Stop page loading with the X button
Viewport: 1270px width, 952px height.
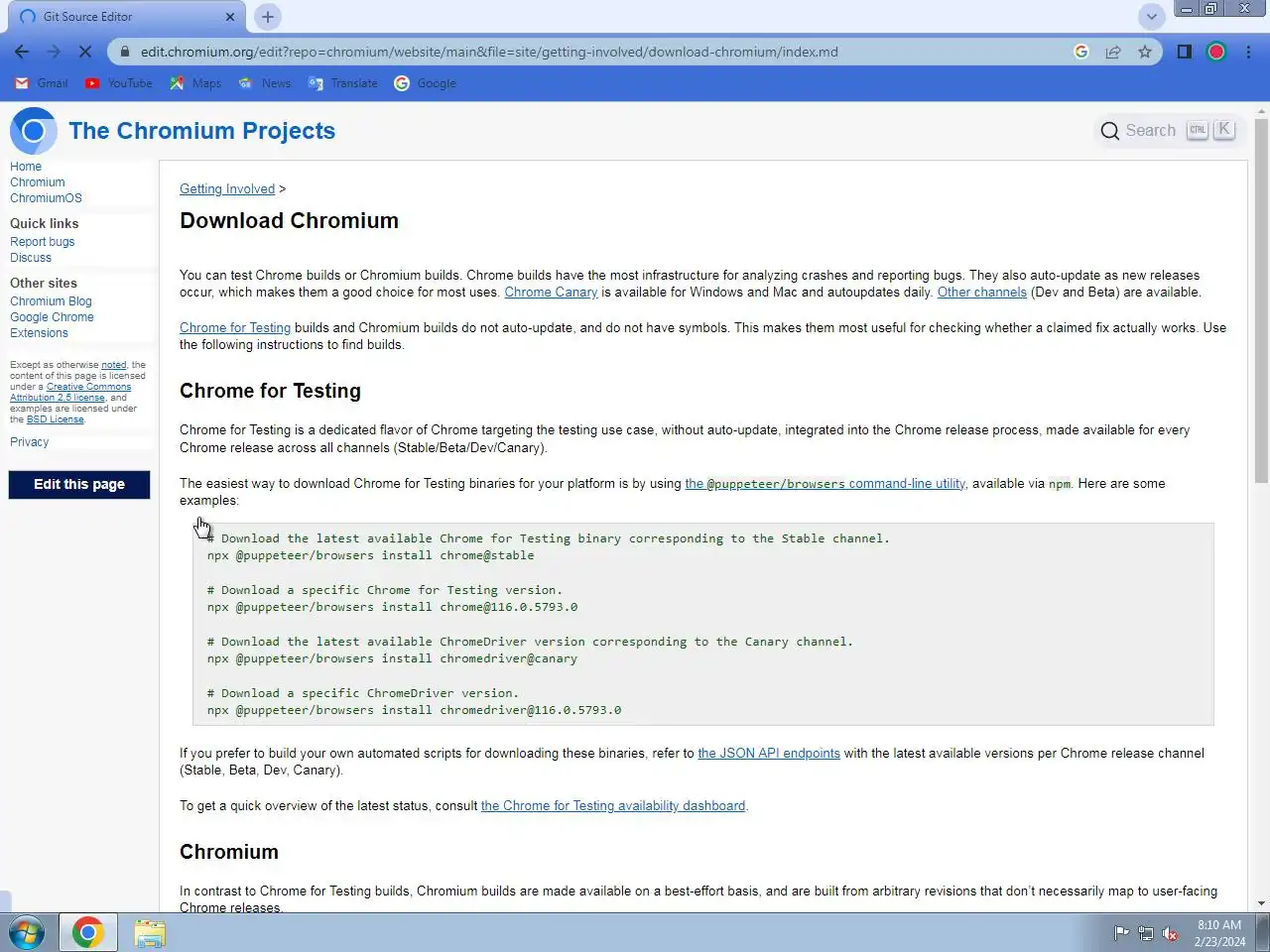point(85,52)
